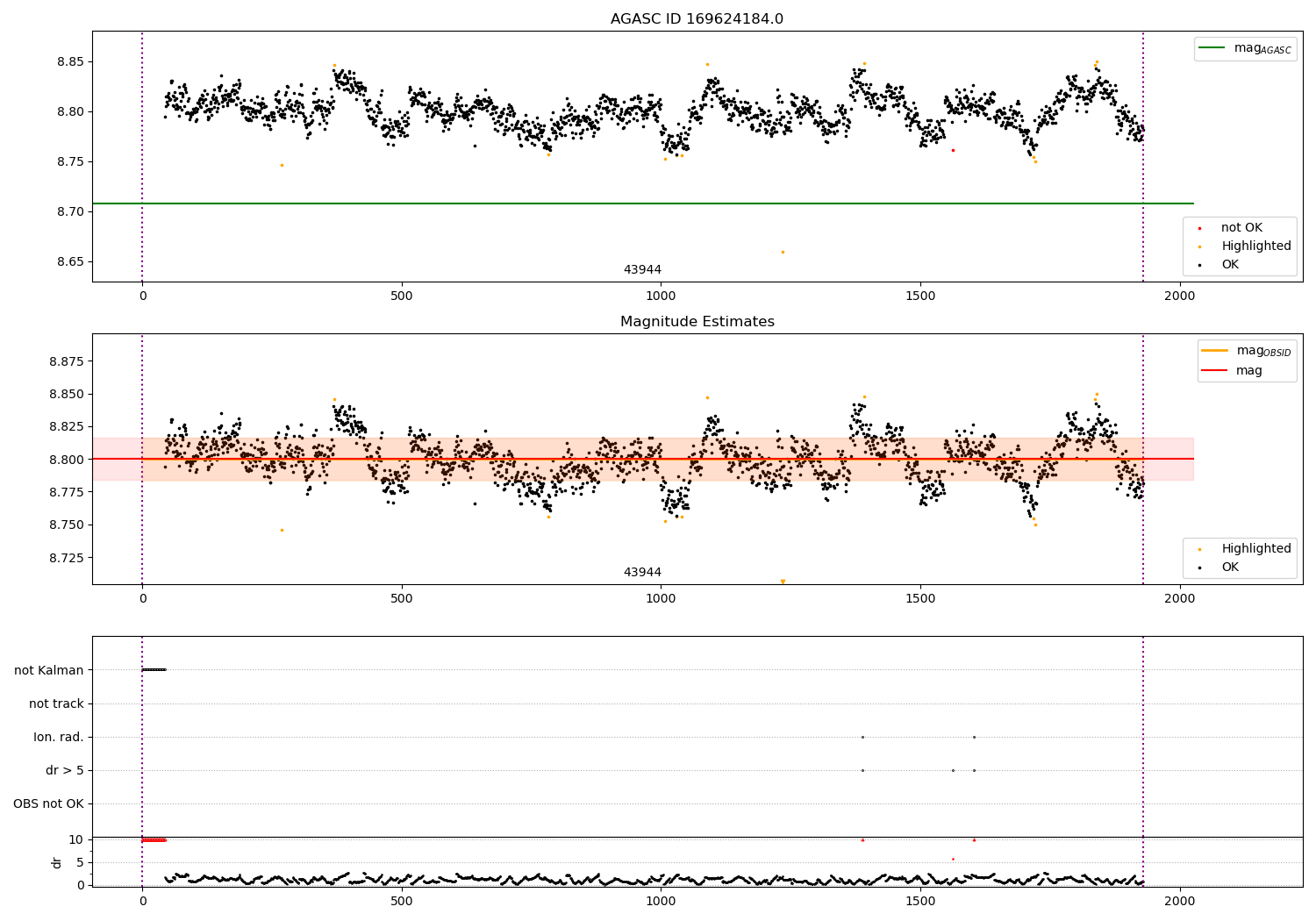Click the x-axis tick 1000 in bottom plot
This screenshot has height=921, width=1316.
click(x=661, y=901)
